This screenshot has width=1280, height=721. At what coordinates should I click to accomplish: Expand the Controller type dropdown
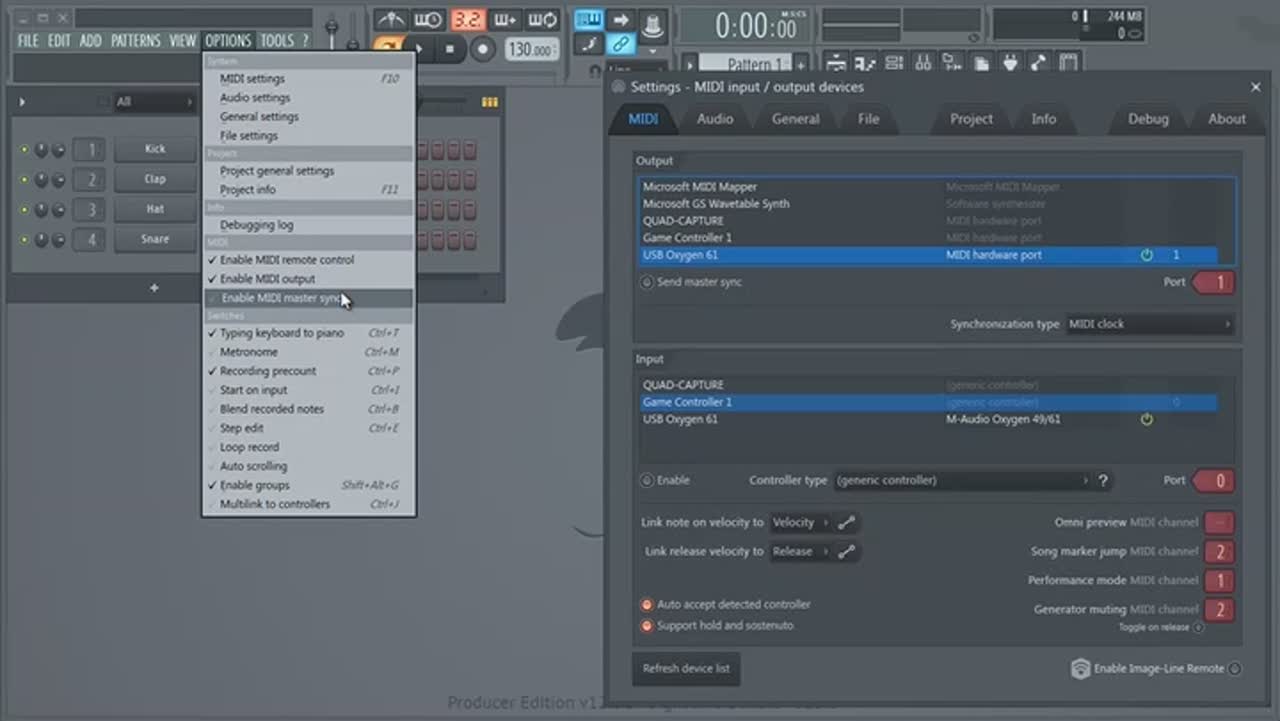pos(962,481)
